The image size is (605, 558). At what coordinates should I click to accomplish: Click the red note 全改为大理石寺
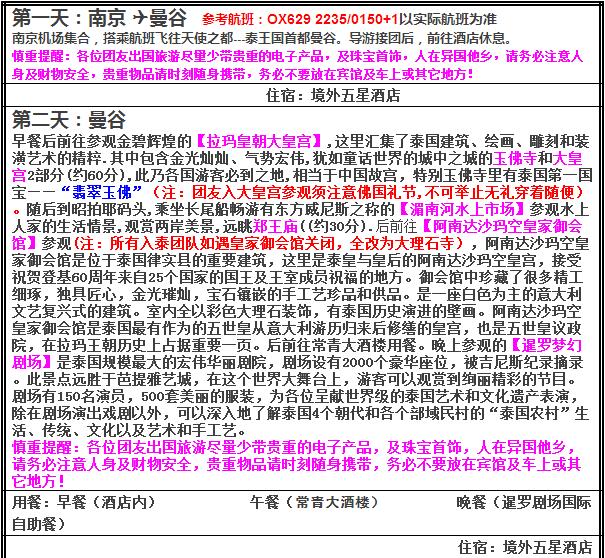pyautogui.click(x=402, y=243)
